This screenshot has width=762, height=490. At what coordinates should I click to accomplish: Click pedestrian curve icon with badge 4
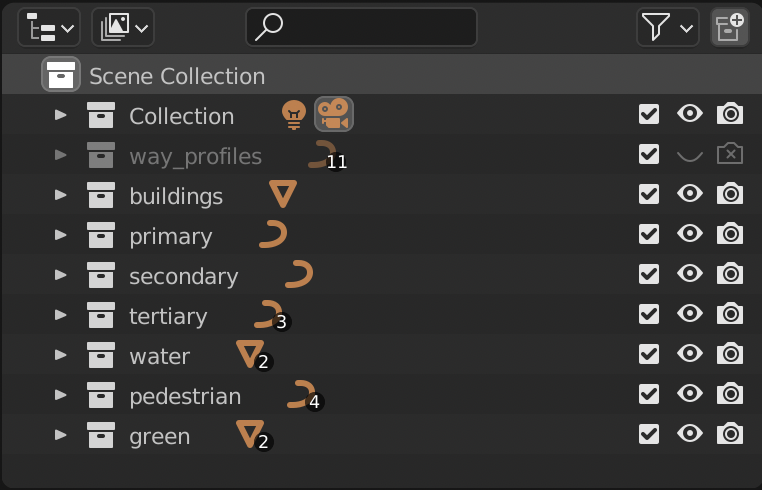[x=305, y=395]
